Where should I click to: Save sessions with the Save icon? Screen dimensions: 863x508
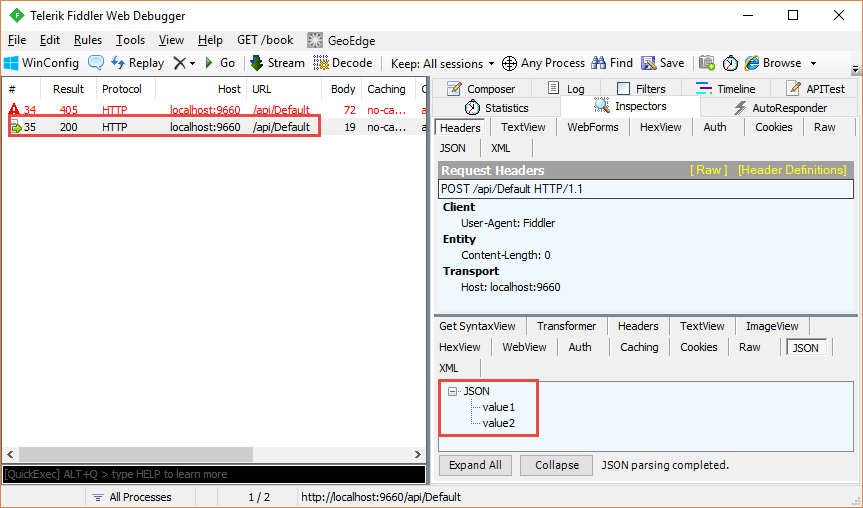coord(663,63)
